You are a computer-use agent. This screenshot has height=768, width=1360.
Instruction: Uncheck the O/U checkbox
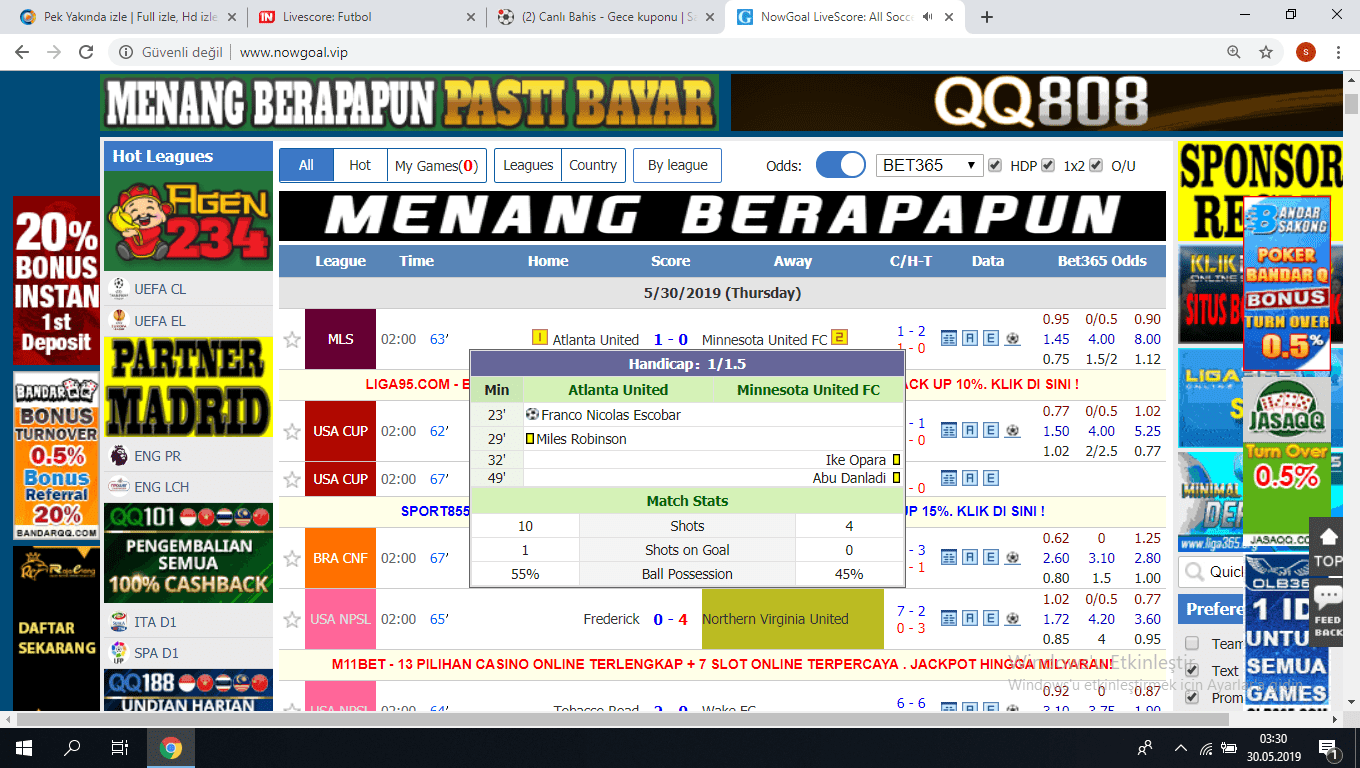click(x=1096, y=165)
